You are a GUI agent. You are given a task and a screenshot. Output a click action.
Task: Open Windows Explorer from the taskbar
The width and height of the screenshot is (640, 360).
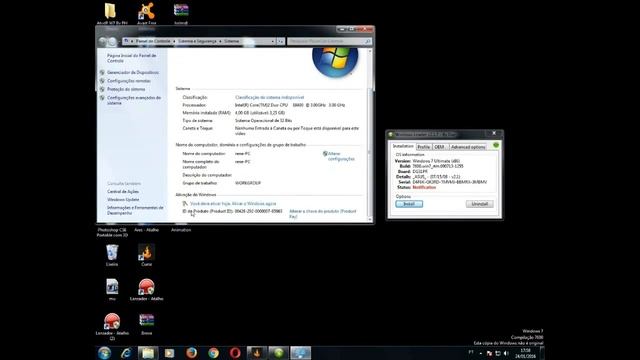[x=148, y=353]
